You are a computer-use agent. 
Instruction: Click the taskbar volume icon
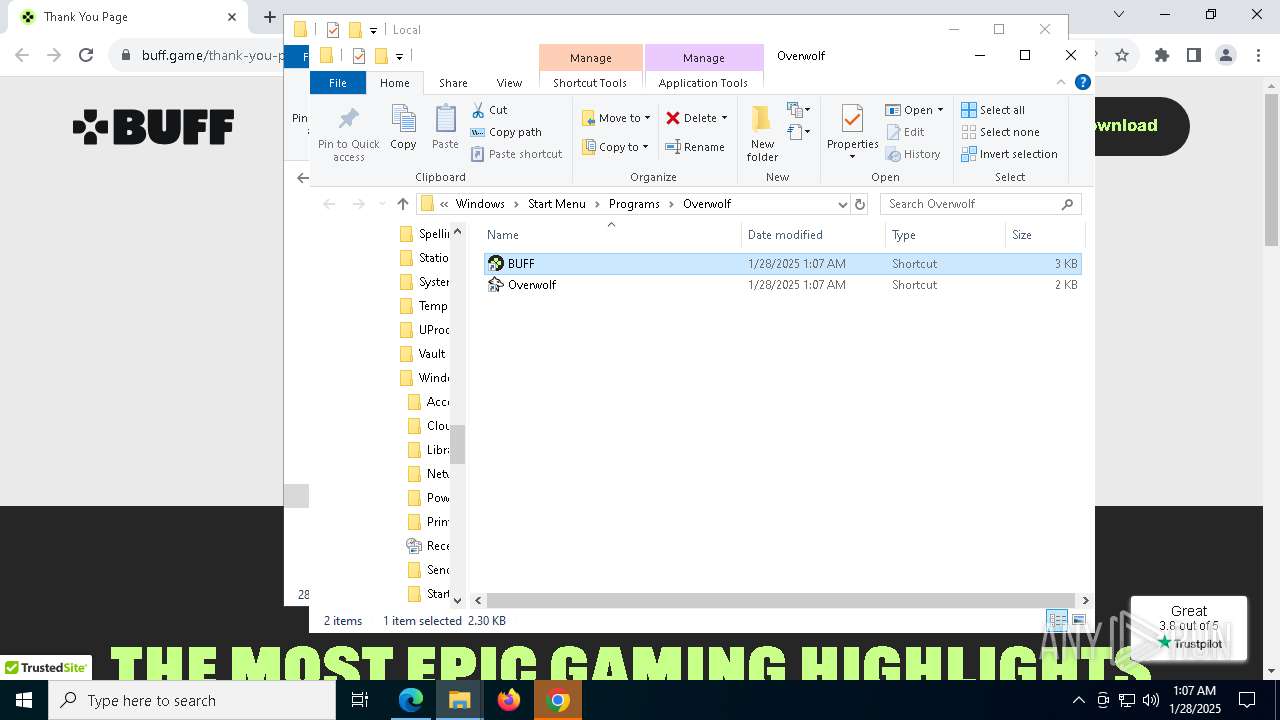pos(1151,700)
